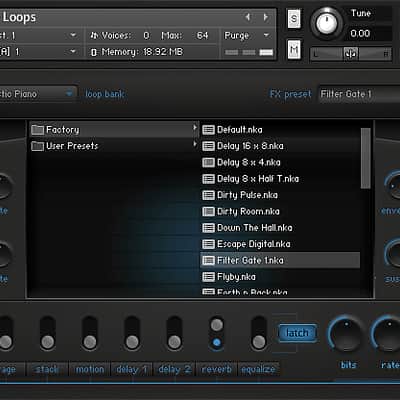Click file icon beside Default.nka
This screenshot has height=400, width=400.
(x=208, y=130)
